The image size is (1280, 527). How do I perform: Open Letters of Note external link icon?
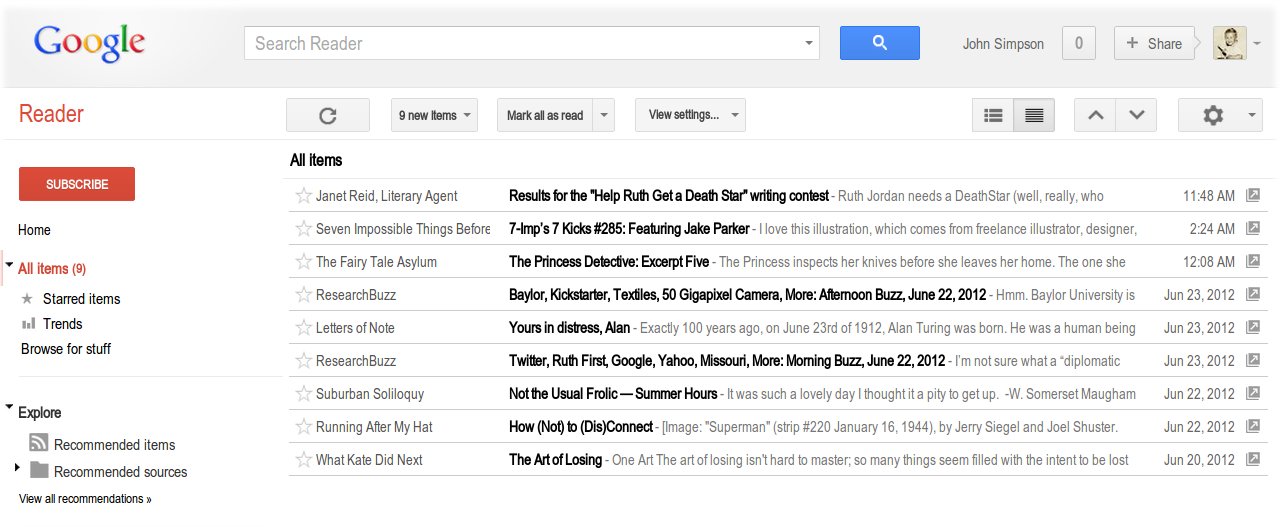pyautogui.click(x=1253, y=327)
